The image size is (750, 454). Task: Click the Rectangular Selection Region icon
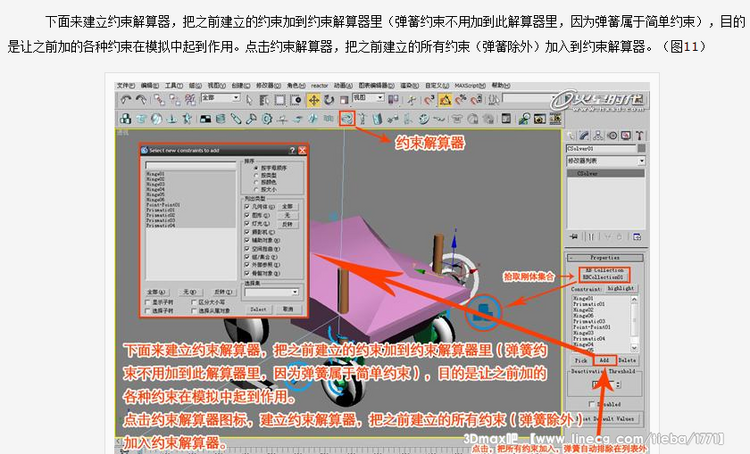click(x=280, y=100)
